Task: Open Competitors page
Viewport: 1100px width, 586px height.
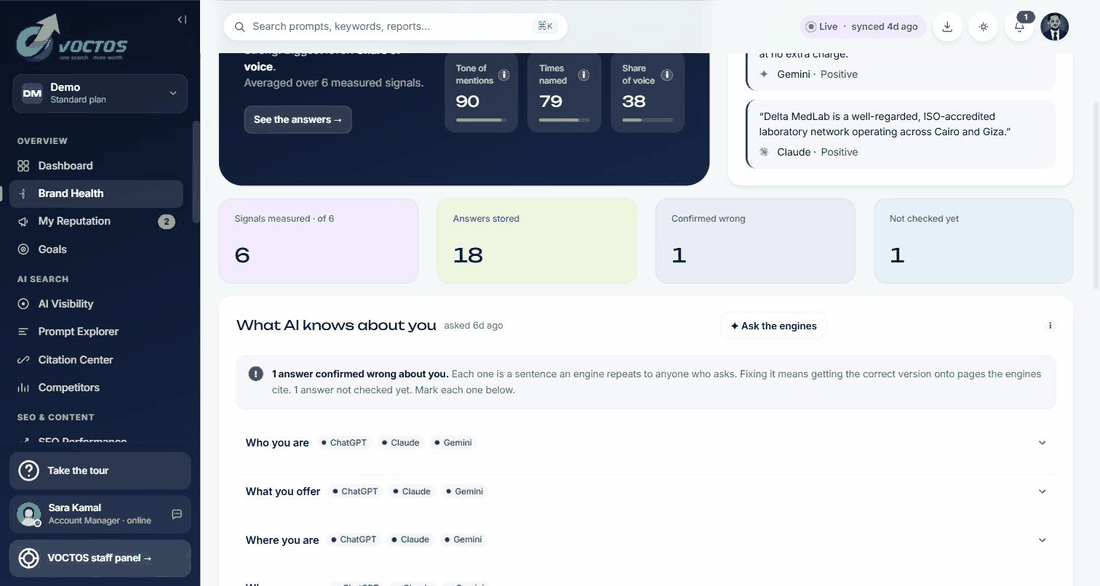Action: (x=96, y=387)
